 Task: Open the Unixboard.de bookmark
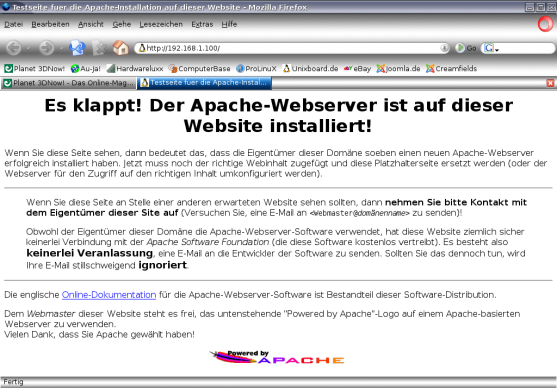coord(310,69)
